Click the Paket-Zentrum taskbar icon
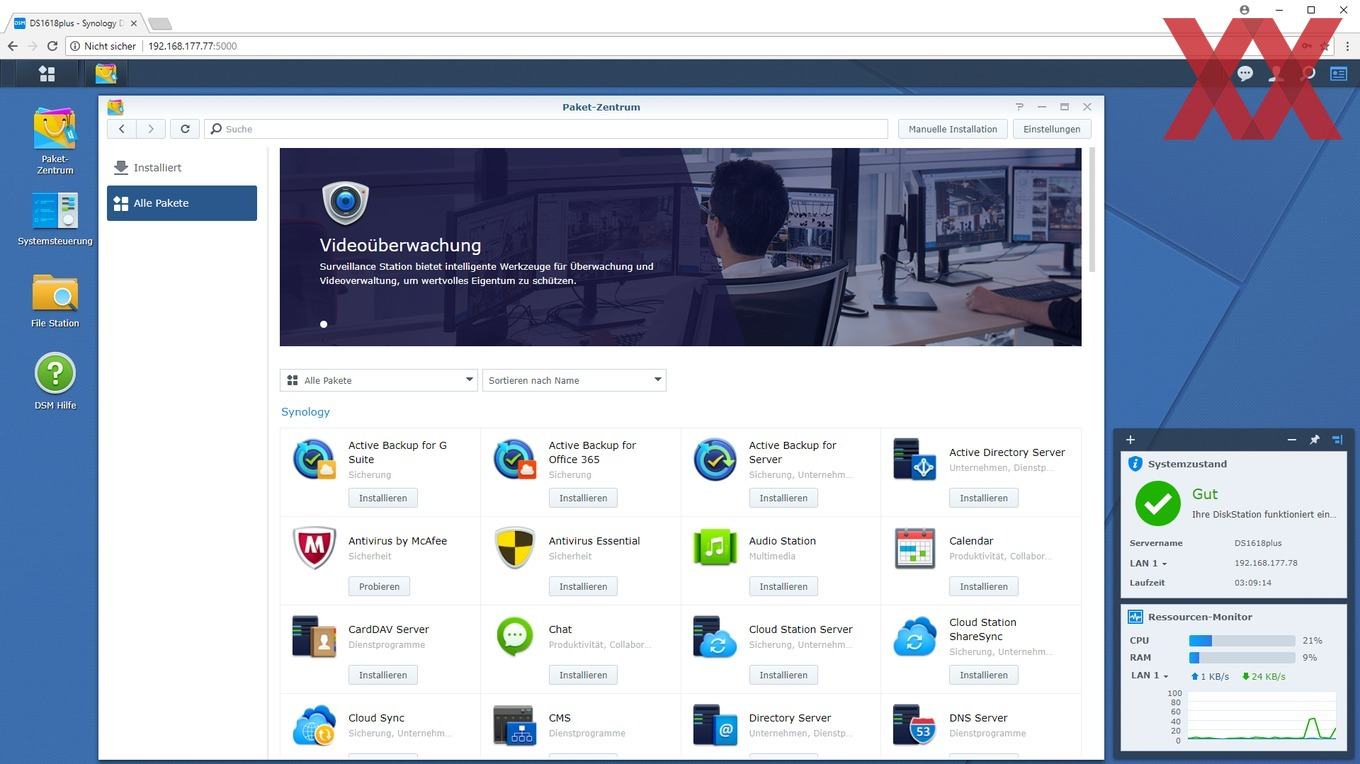 [106, 73]
